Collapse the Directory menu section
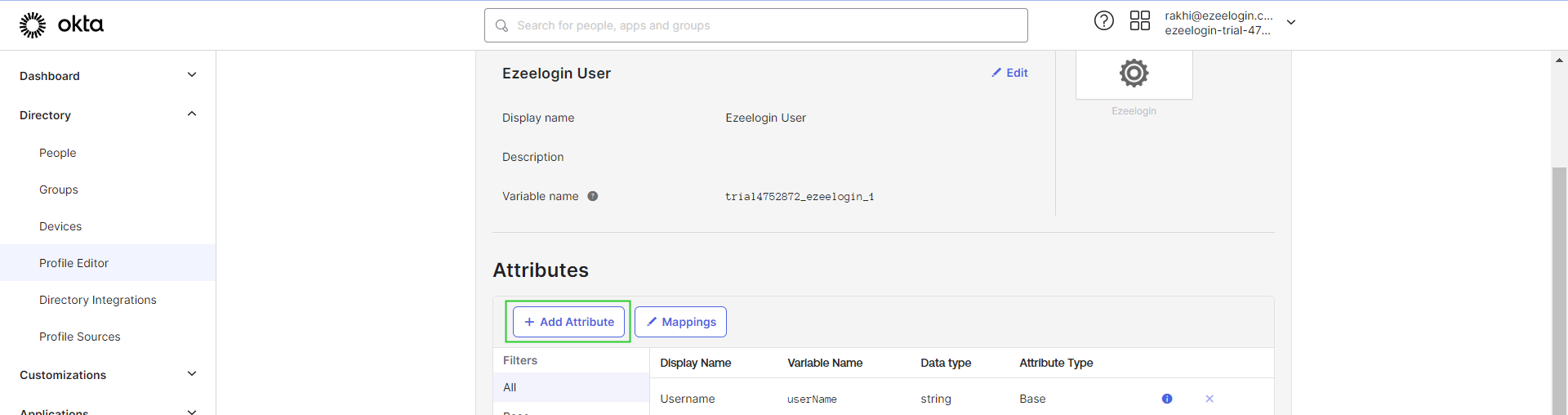 point(192,114)
